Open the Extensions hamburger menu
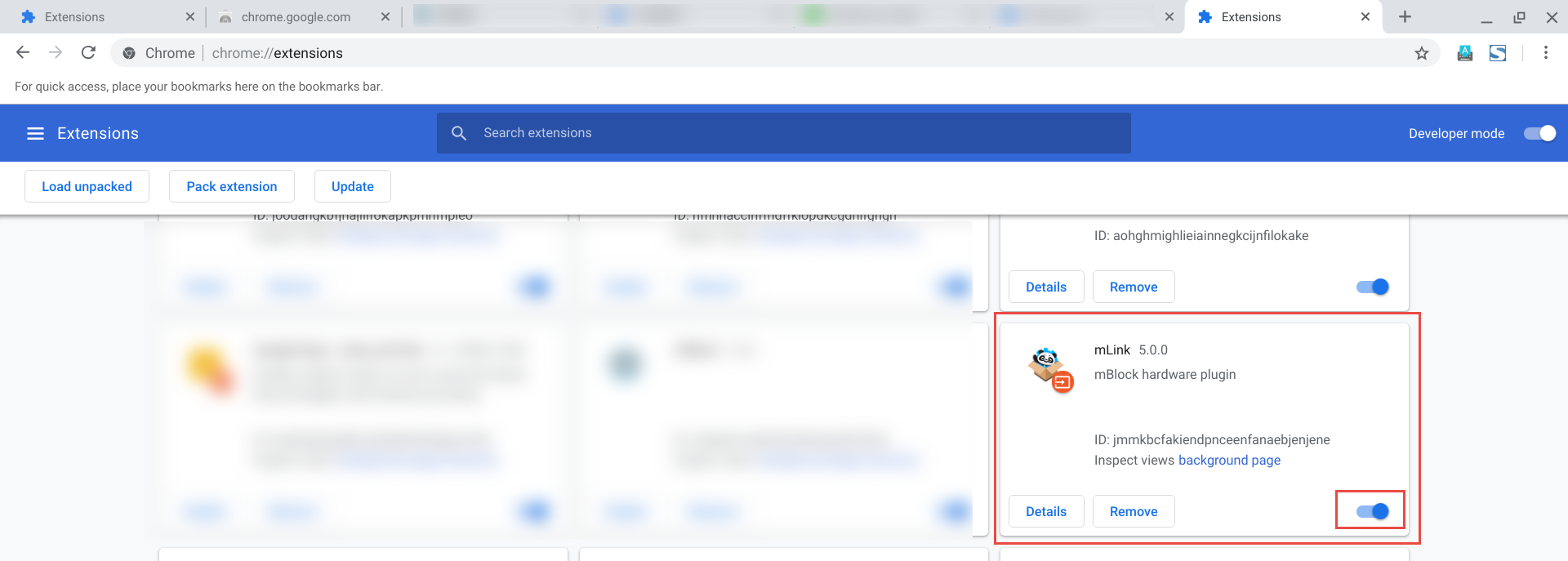Viewport: 1568px width, 561px height. (x=35, y=133)
